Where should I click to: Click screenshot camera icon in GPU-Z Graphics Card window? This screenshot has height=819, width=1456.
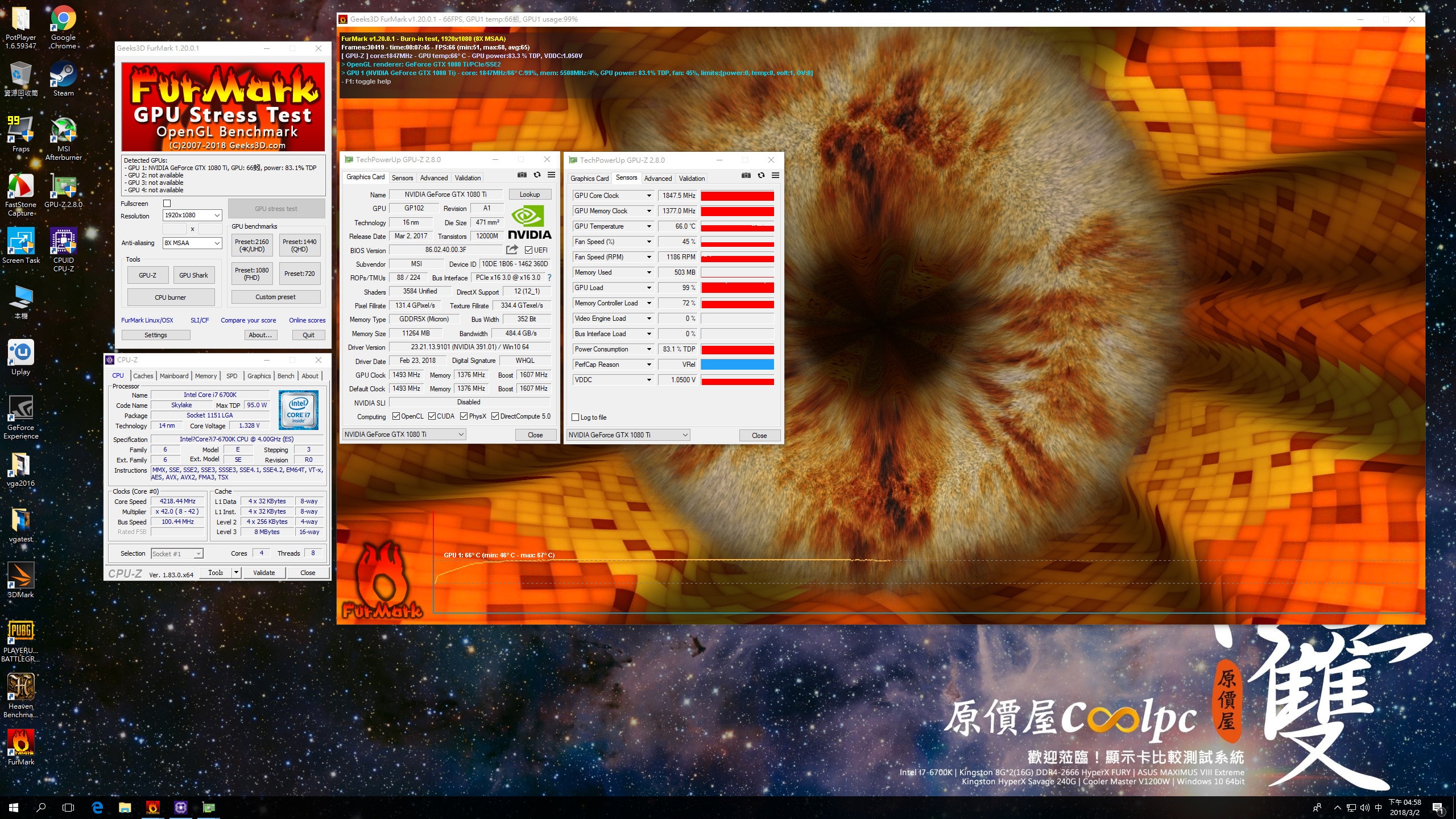(x=522, y=175)
